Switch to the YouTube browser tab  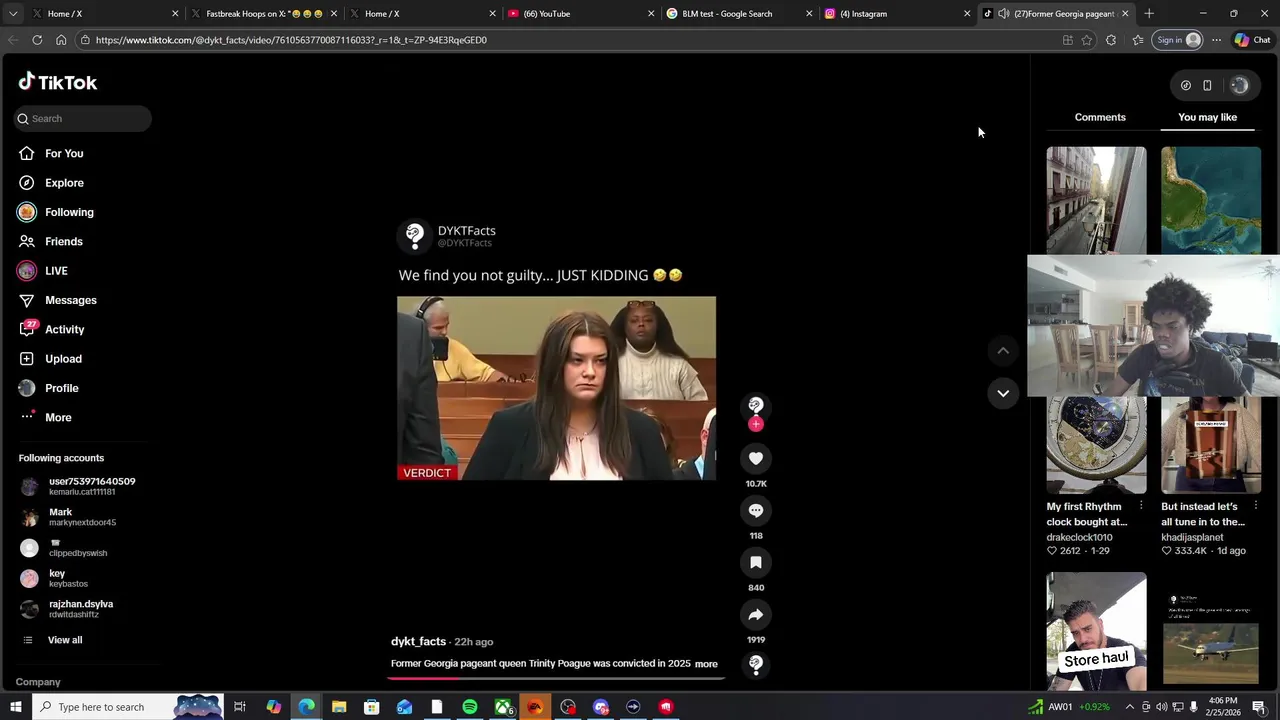[x=580, y=14]
